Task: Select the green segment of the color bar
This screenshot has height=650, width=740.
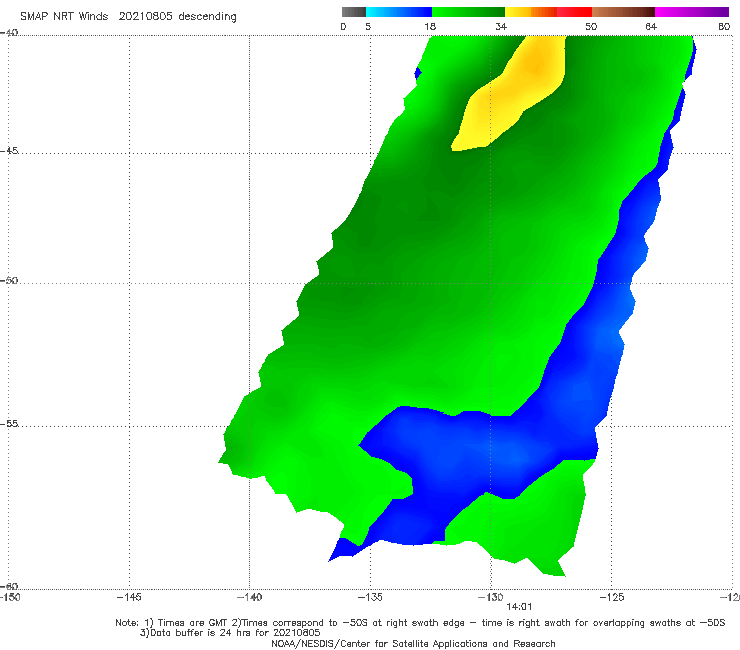Action: coord(468,12)
